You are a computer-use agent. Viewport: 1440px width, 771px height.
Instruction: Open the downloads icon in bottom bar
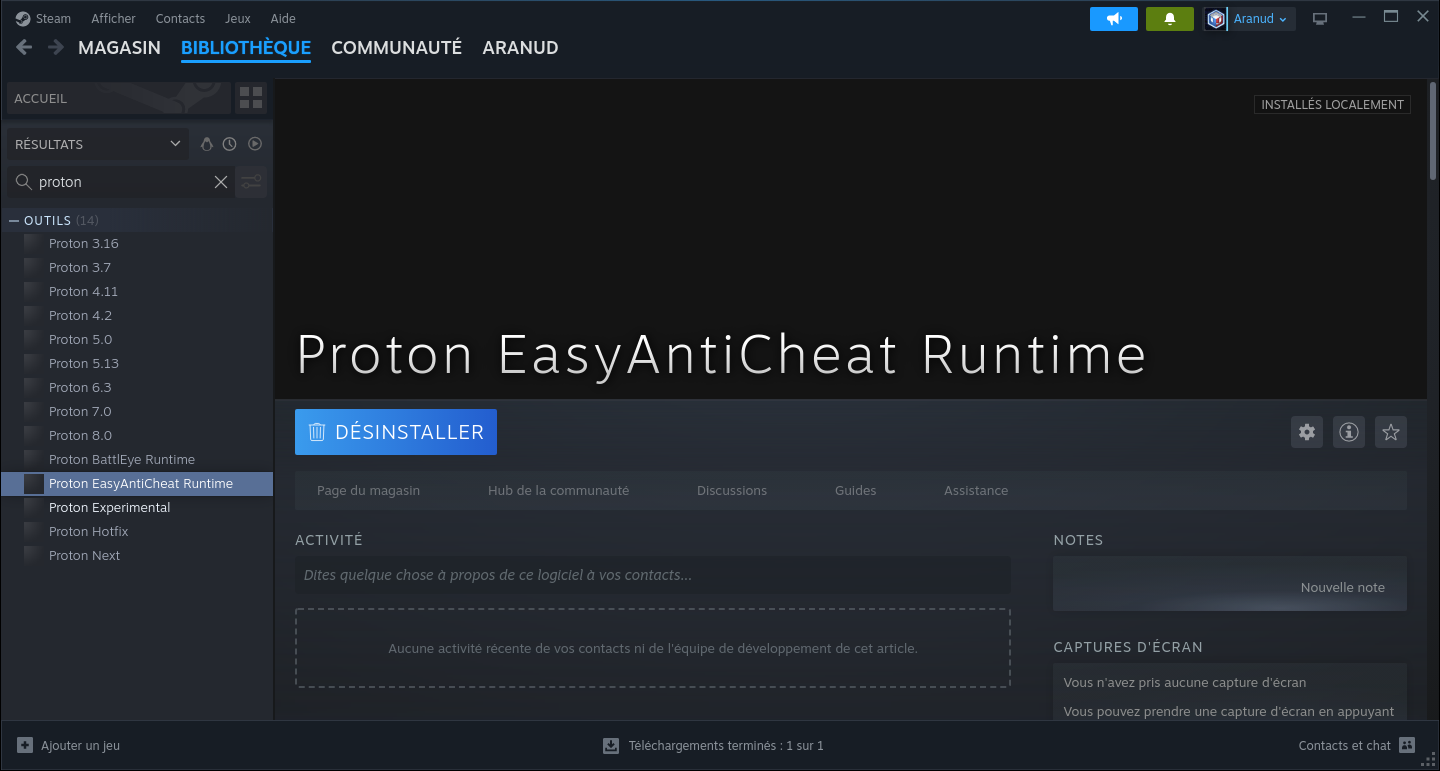point(611,745)
